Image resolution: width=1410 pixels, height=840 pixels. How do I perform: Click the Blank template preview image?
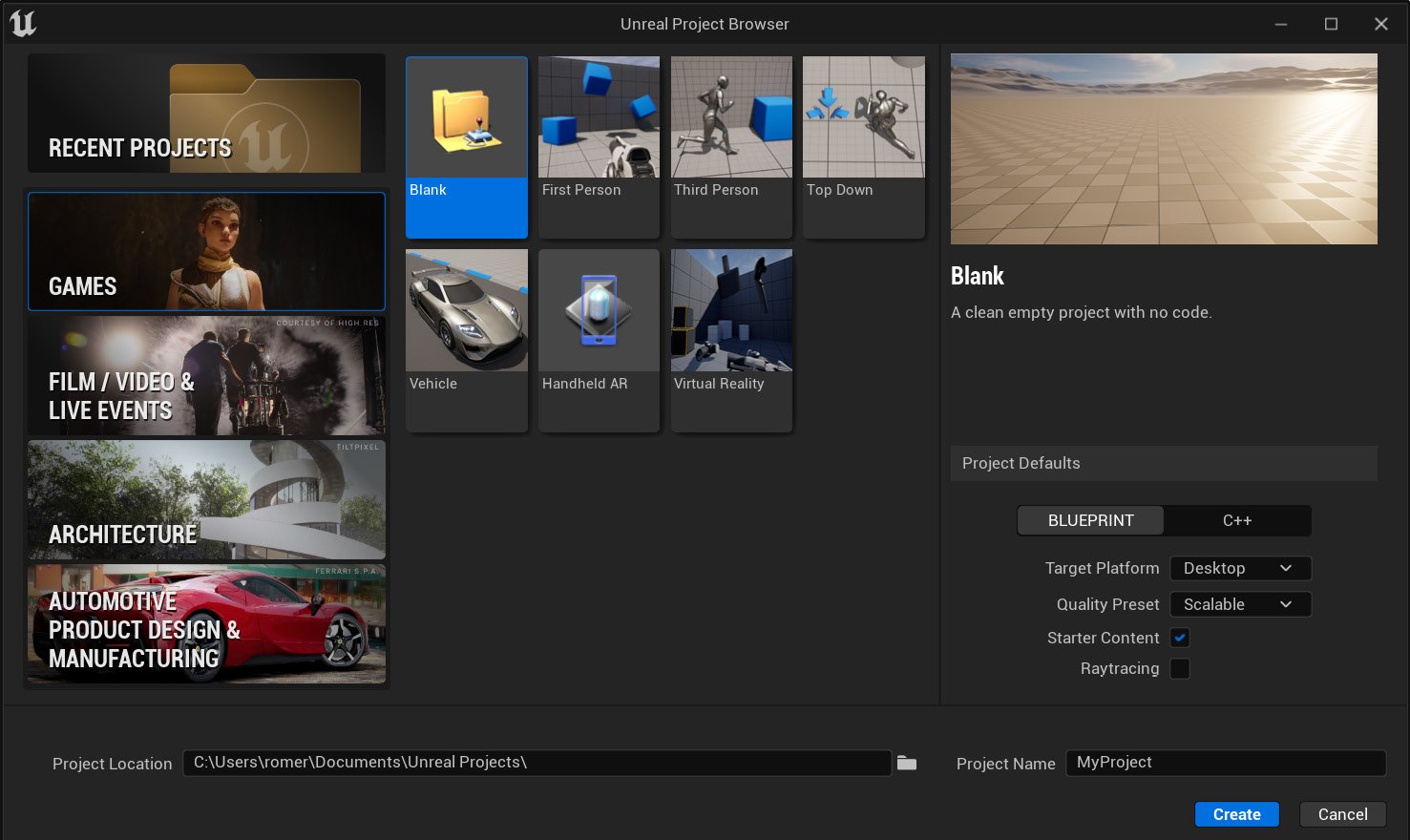click(1164, 149)
